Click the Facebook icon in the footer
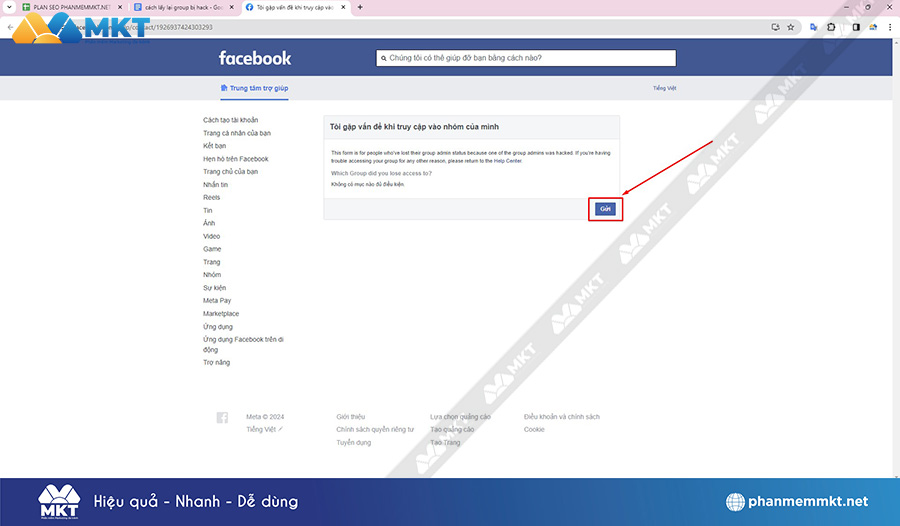 (x=222, y=417)
